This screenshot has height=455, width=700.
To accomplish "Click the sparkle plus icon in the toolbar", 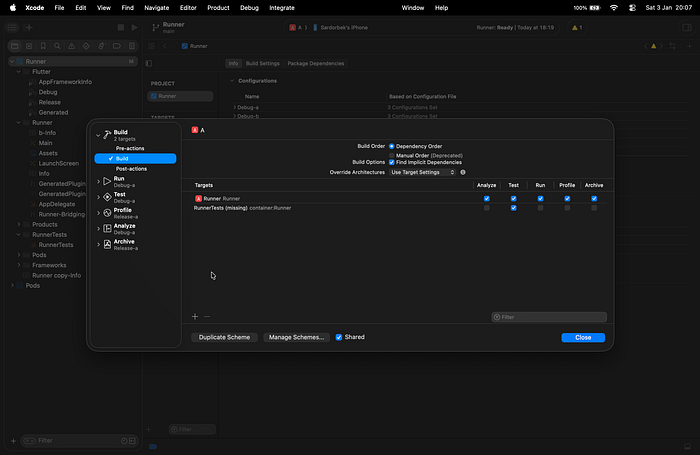I will coord(29,27).
